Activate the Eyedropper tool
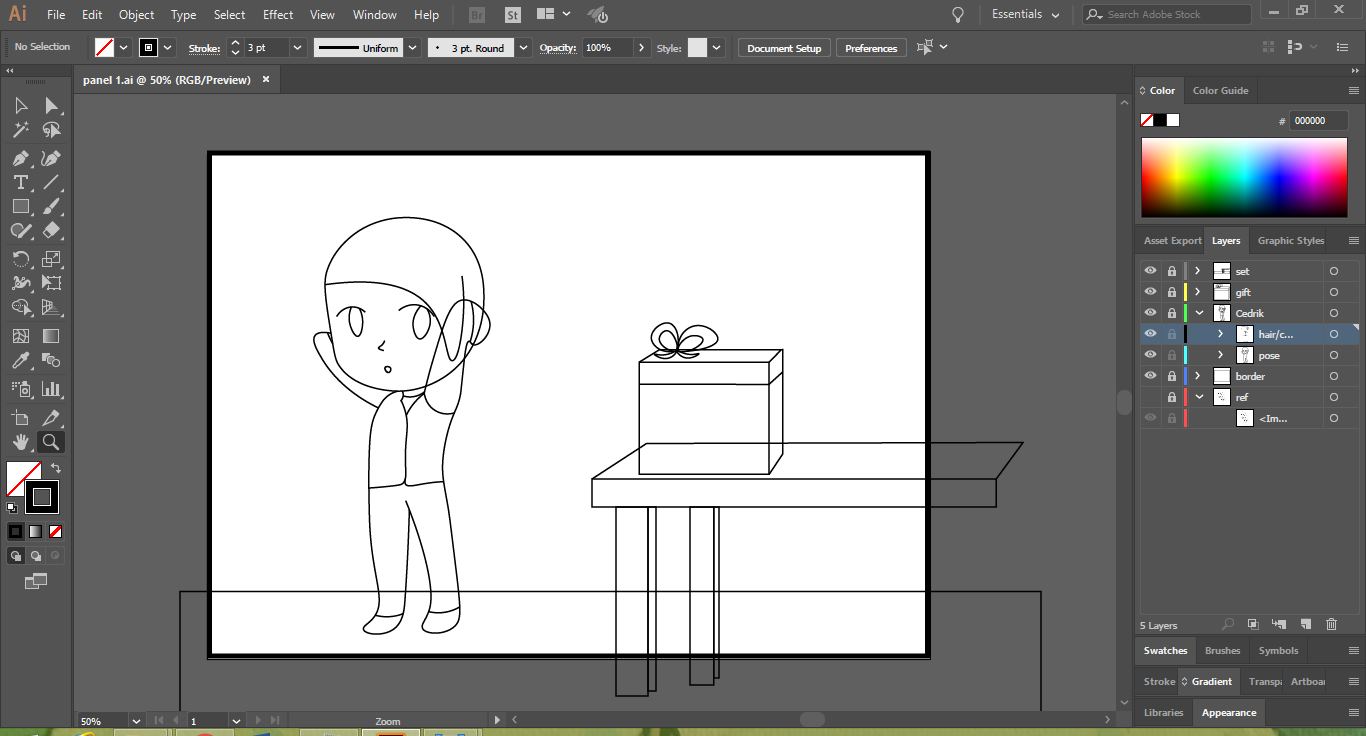This screenshot has width=1366, height=736. pos(20,361)
